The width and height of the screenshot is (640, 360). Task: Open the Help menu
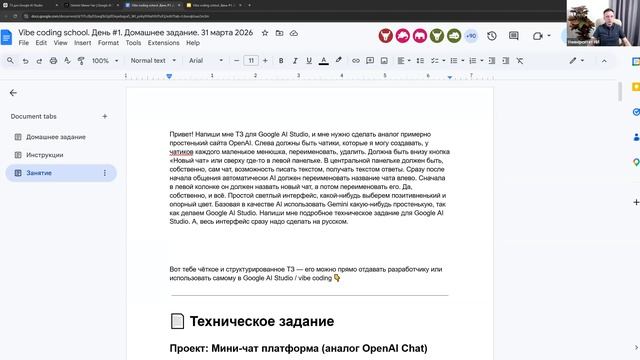tap(193, 43)
